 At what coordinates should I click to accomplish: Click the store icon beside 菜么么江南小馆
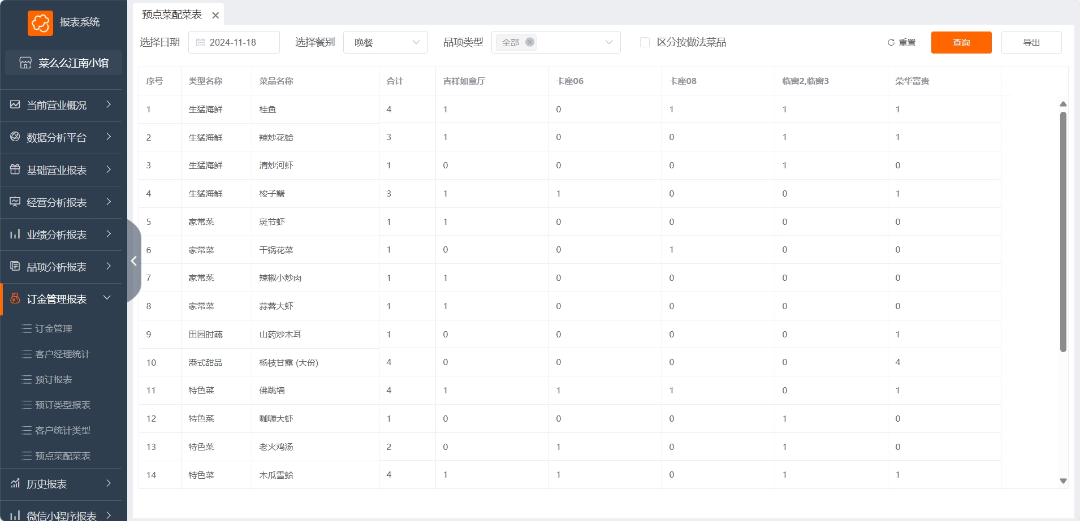click(25, 63)
